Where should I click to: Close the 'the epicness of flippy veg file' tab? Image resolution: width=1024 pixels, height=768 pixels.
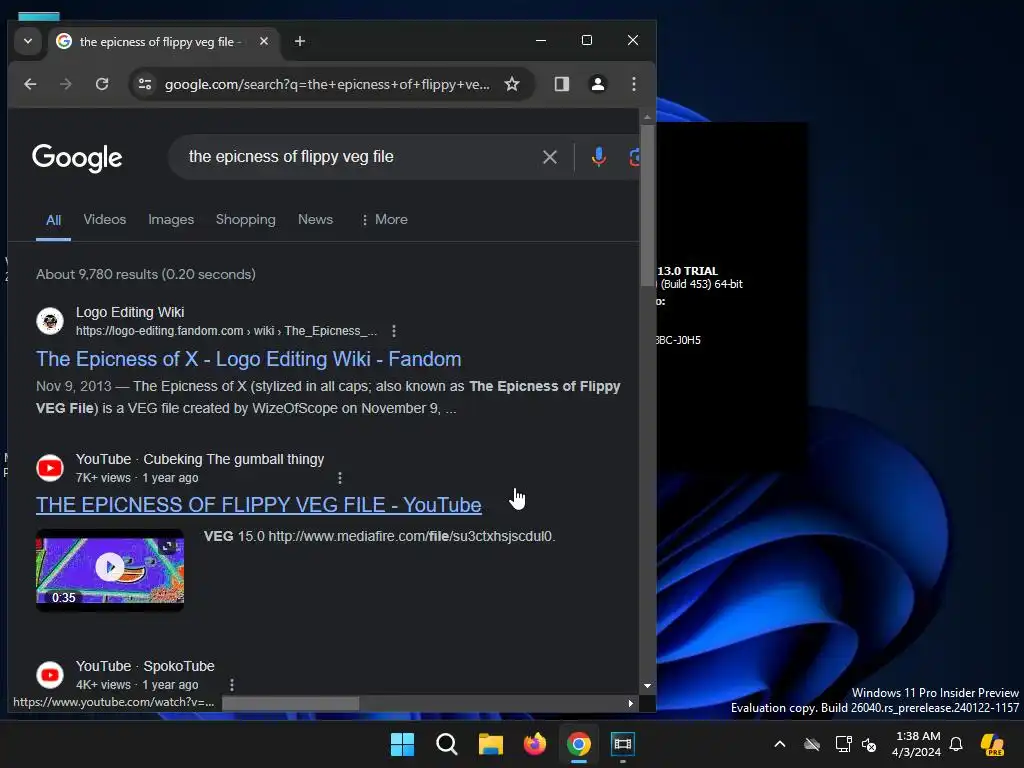pos(264,41)
